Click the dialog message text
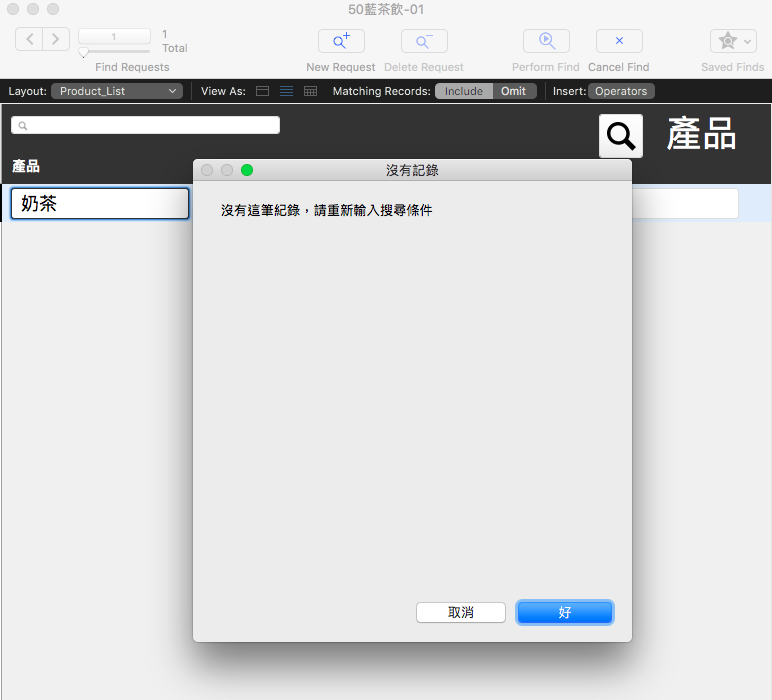The width and height of the screenshot is (772, 700). (x=326, y=211)
